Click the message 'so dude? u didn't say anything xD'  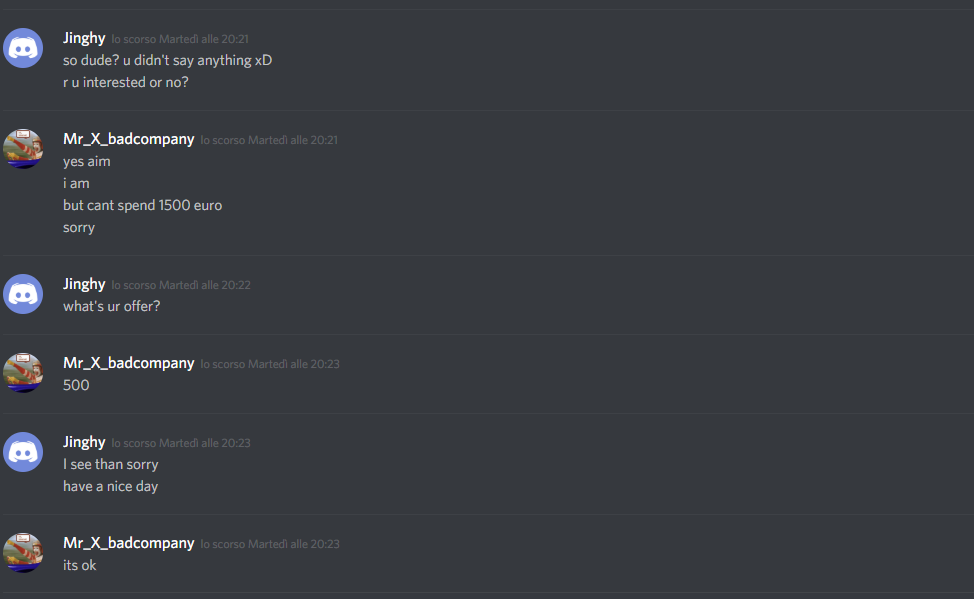(167, 60)
